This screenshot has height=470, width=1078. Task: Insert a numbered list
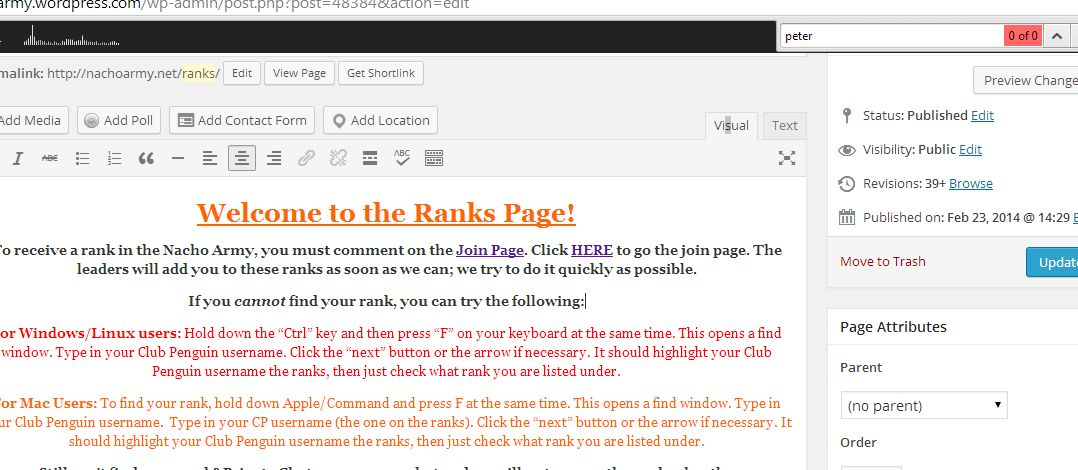tap(114, 158)
